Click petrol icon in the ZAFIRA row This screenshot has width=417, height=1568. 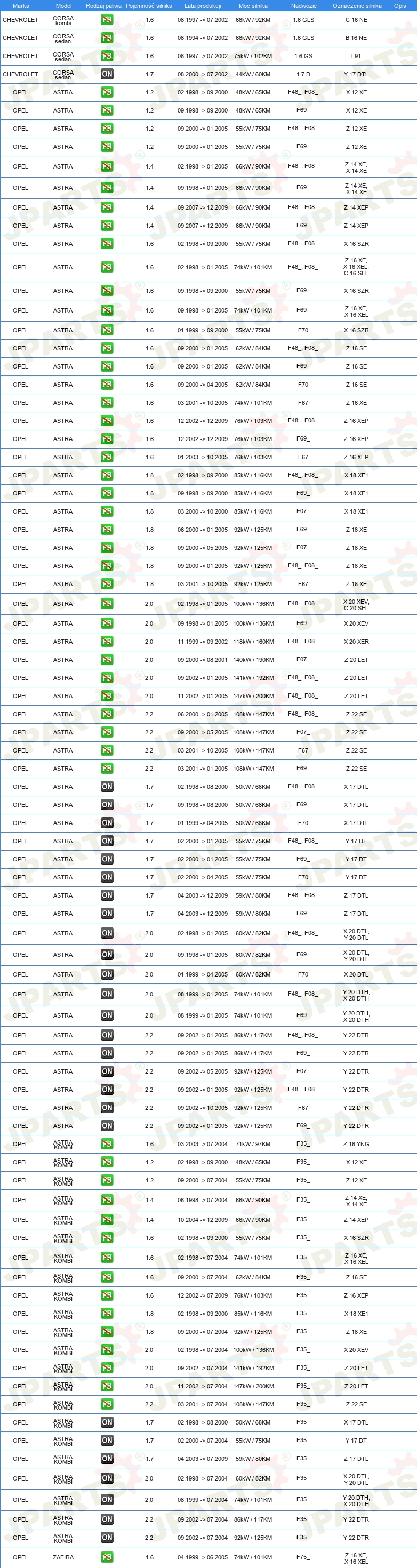tap(107, 1557)
